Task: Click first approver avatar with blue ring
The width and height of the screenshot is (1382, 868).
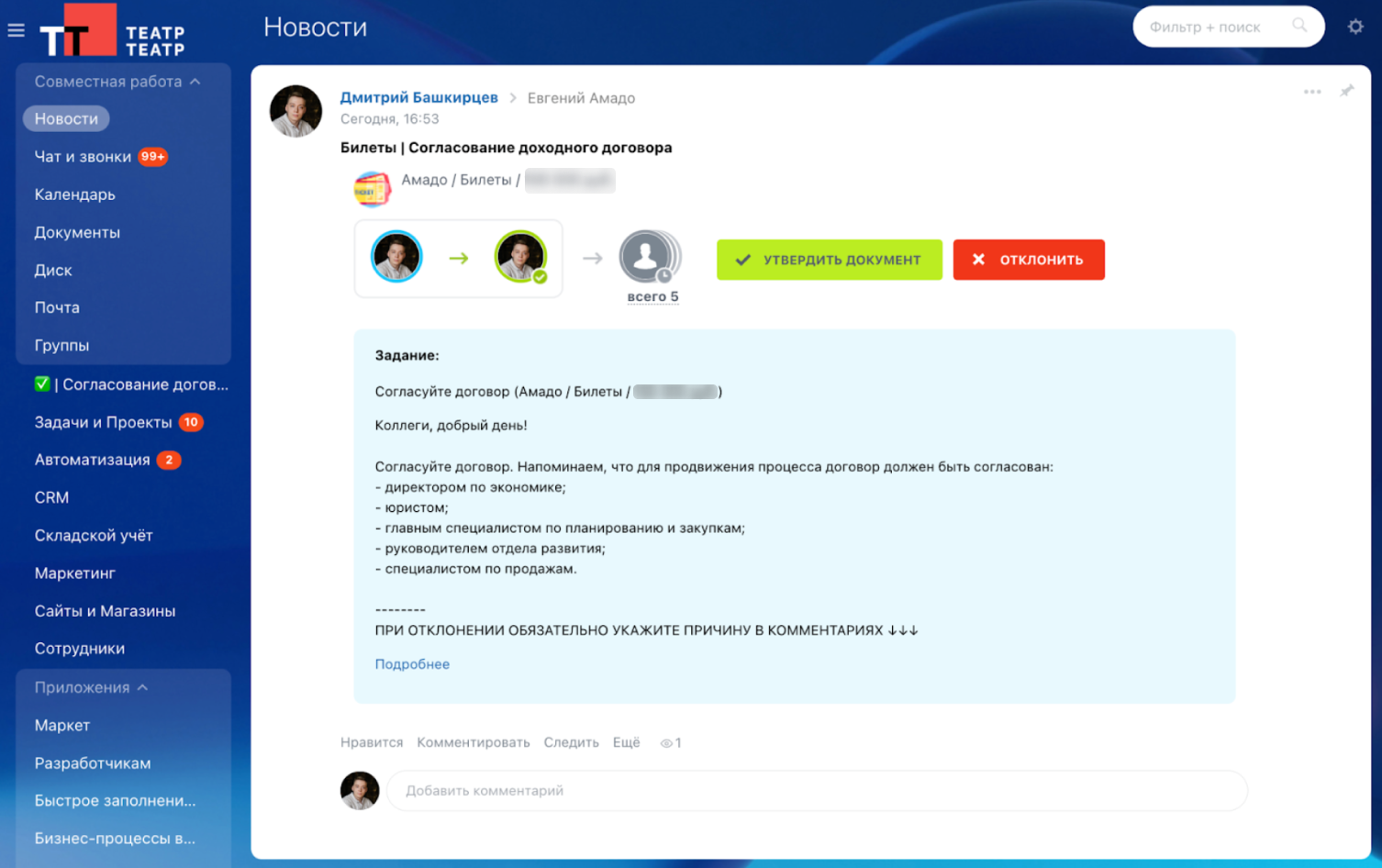Action: pos(396,257)
